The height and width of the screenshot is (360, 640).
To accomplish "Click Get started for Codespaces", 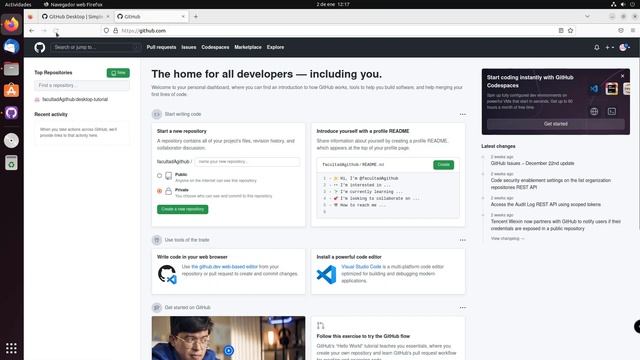I will coord(556,124).
